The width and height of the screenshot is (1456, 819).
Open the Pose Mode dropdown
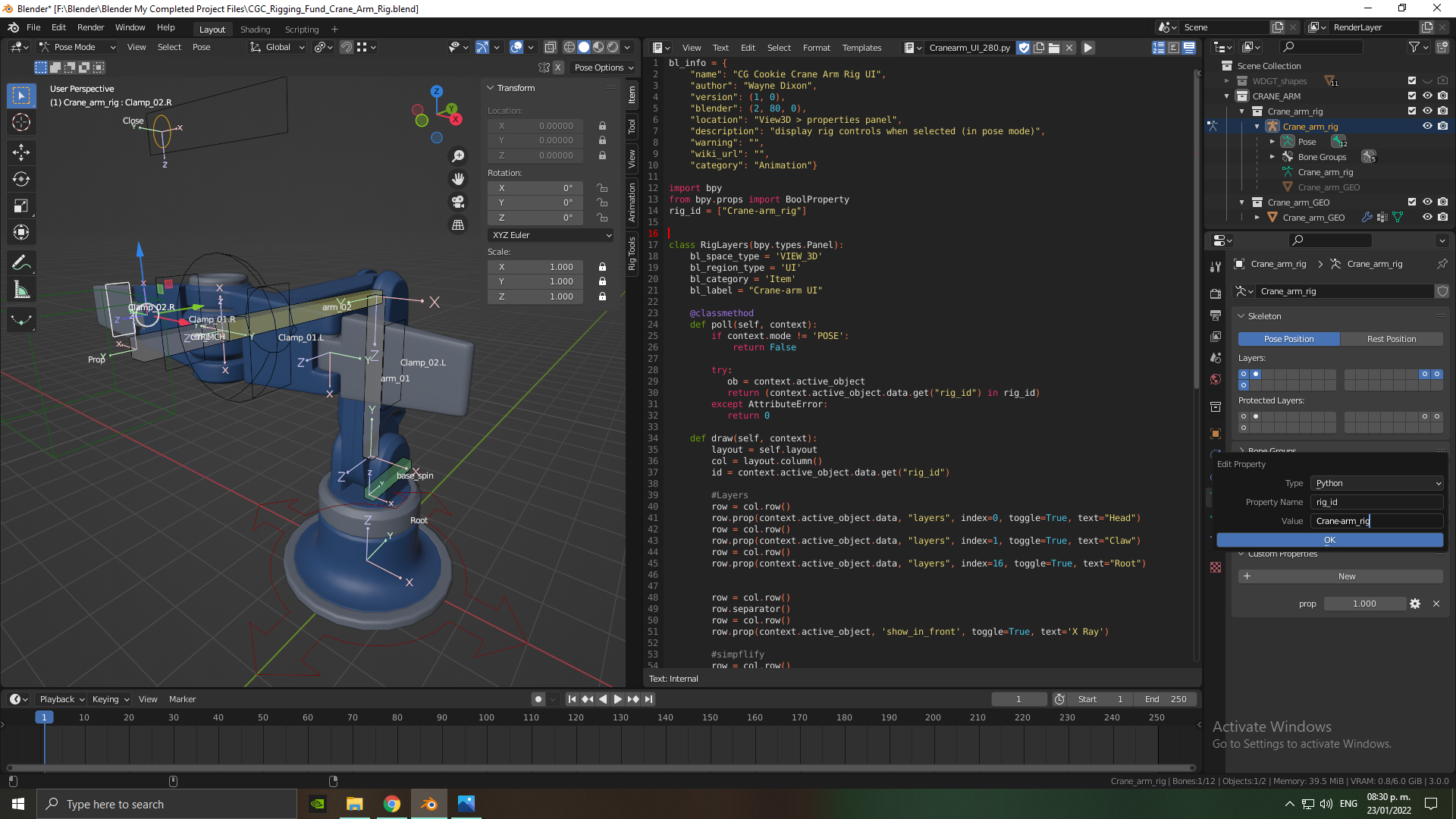click(x=76, y=46)
